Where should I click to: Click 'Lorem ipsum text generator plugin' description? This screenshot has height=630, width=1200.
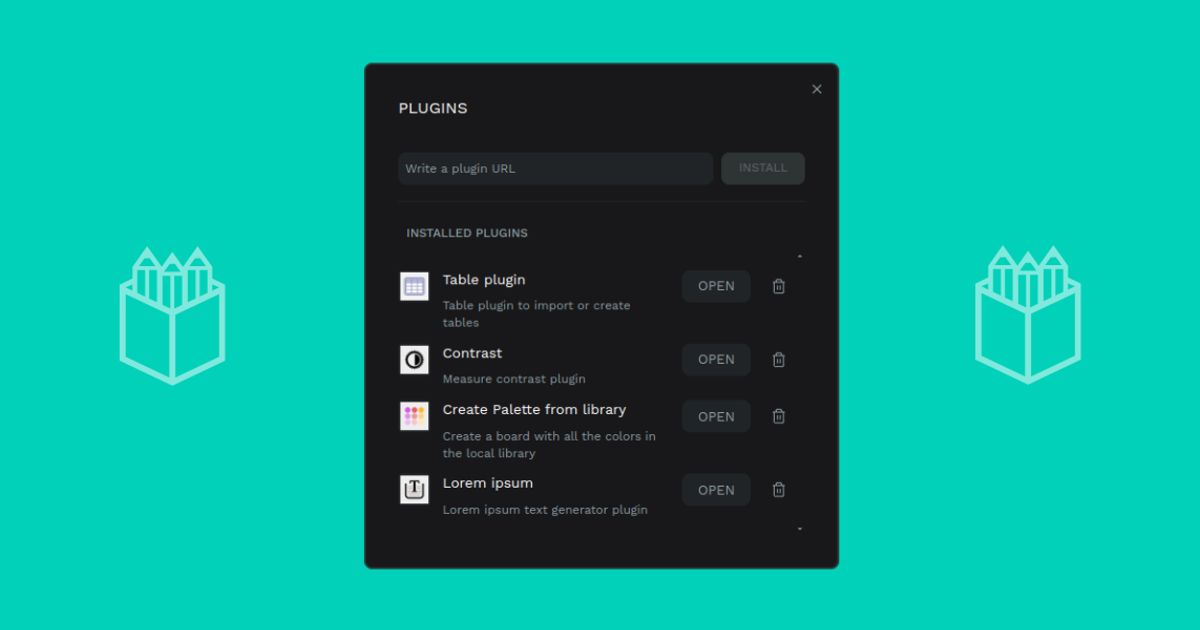545,510
